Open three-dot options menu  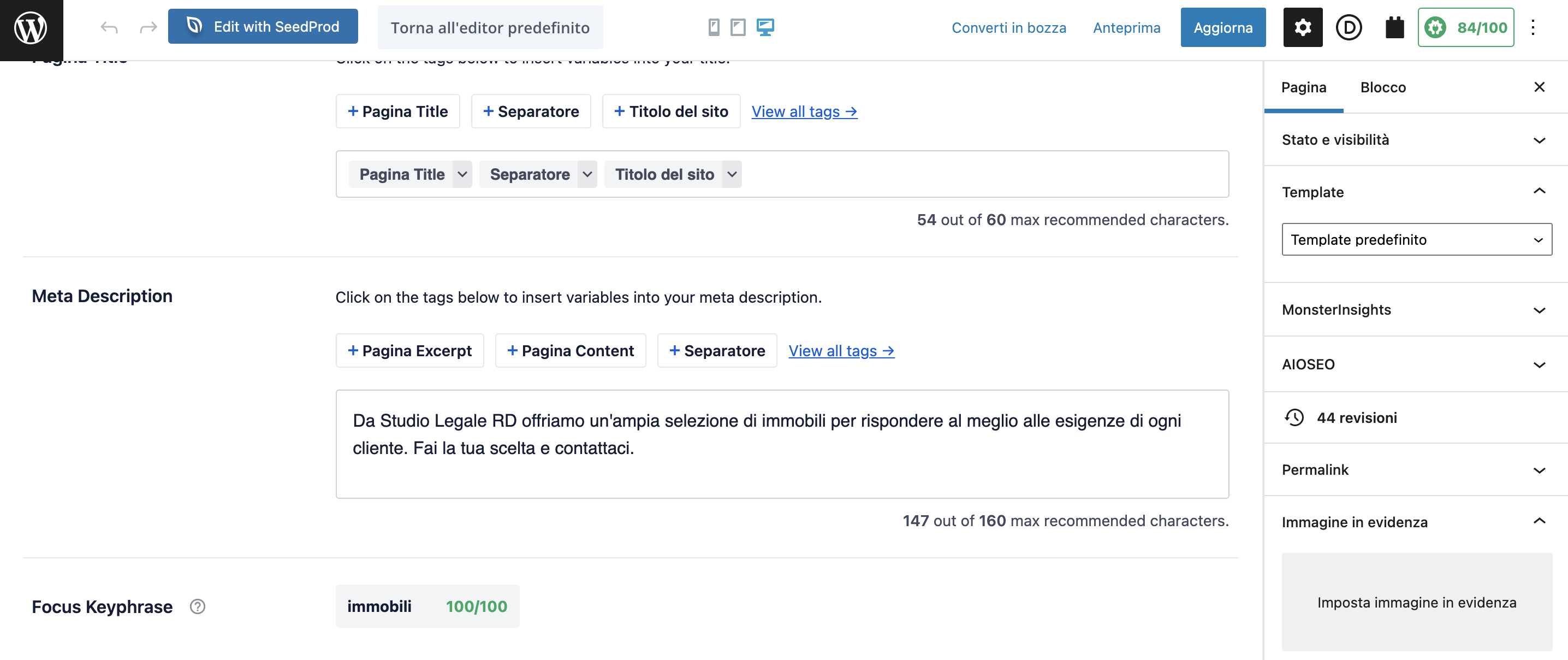click(1533, 27)
